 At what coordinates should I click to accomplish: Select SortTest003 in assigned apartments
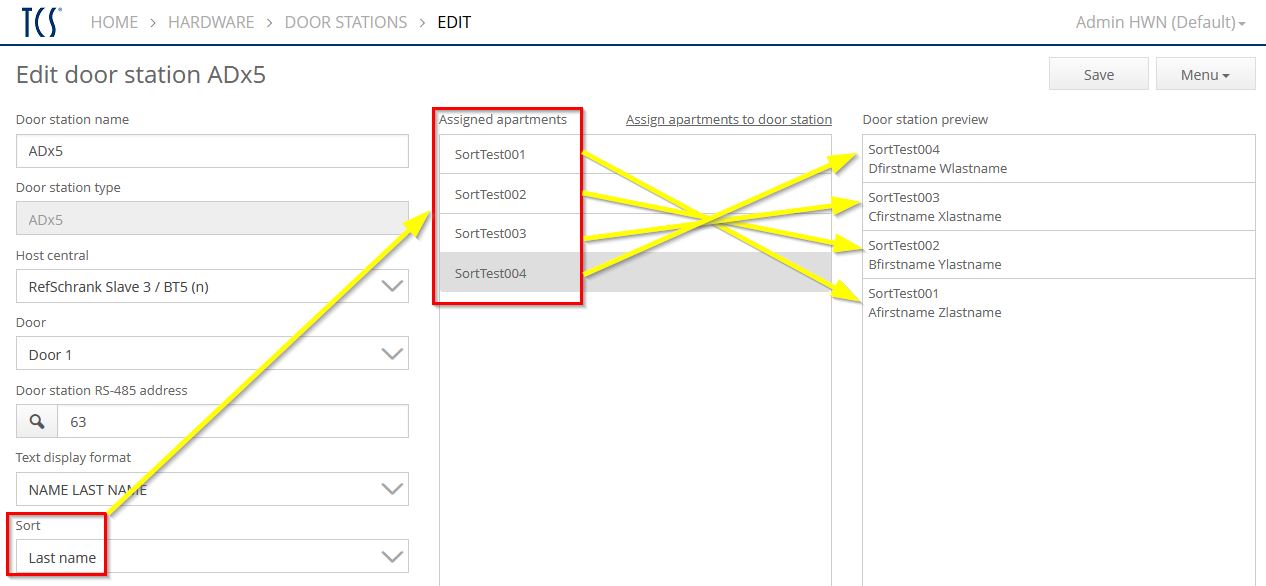pos(490,233)
